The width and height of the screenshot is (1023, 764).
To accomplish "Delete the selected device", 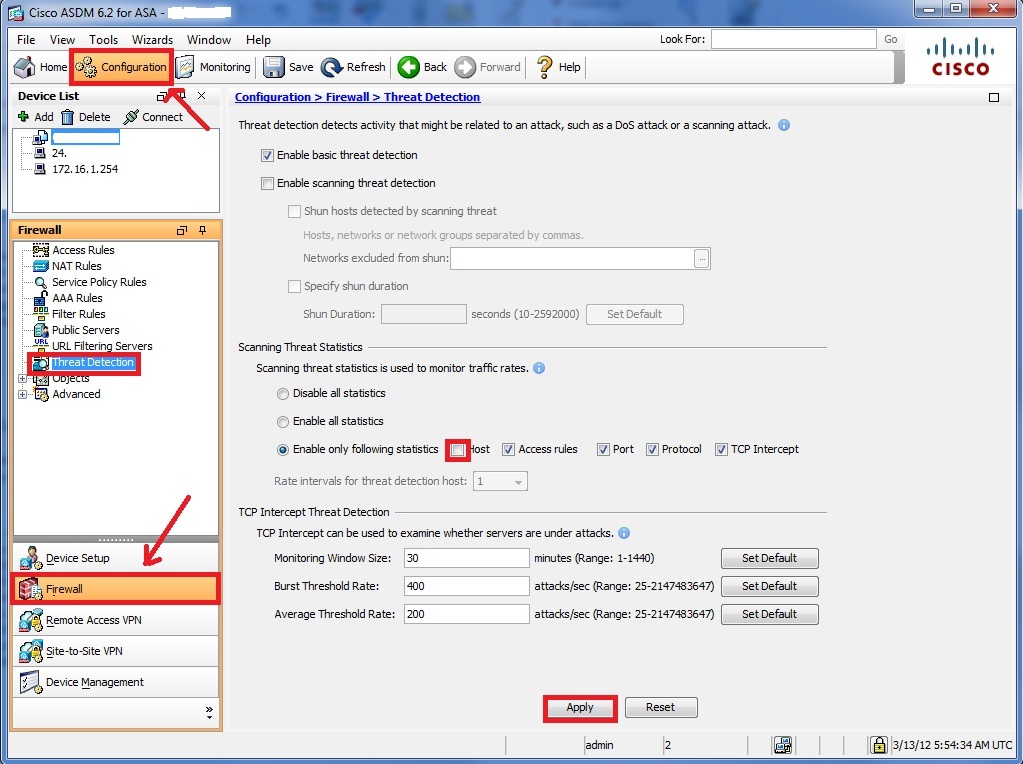I will tap(85, 117).
